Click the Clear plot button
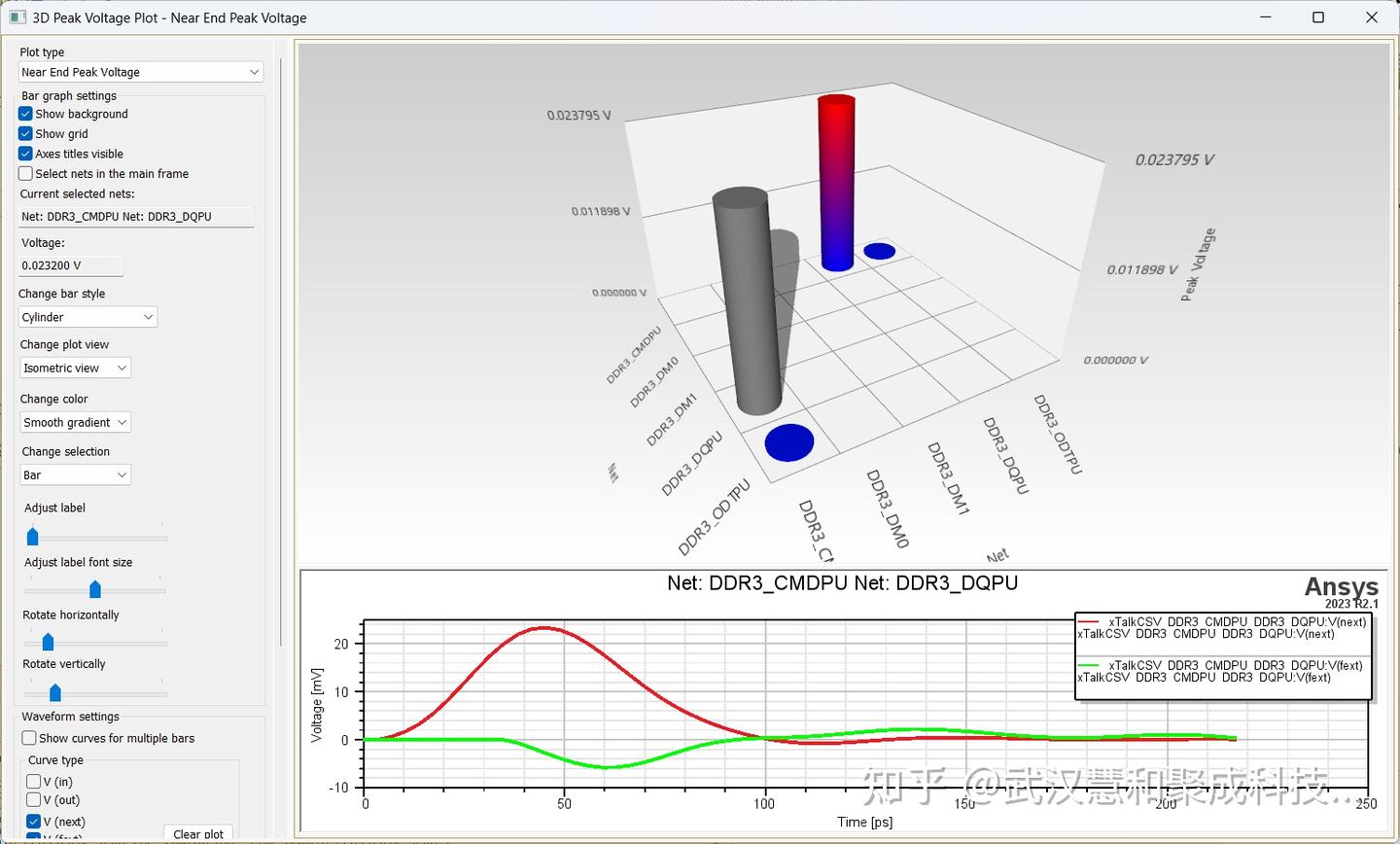Viewport: 1400px width, 844px height. (x=198, y=833)
